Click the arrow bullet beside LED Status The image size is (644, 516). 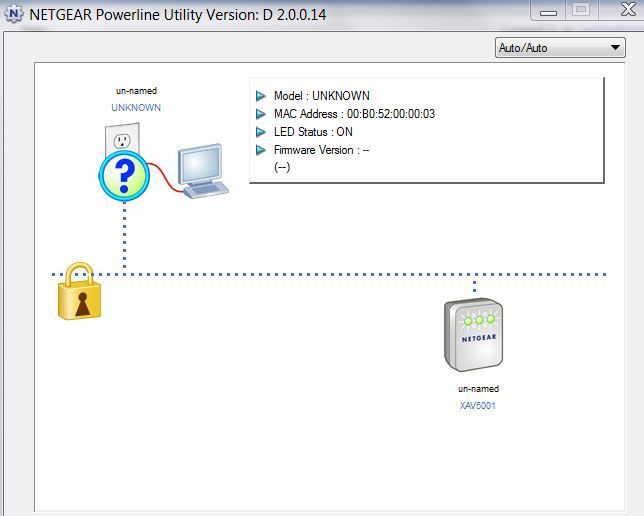pyautogui.click(x=261, y=132)
